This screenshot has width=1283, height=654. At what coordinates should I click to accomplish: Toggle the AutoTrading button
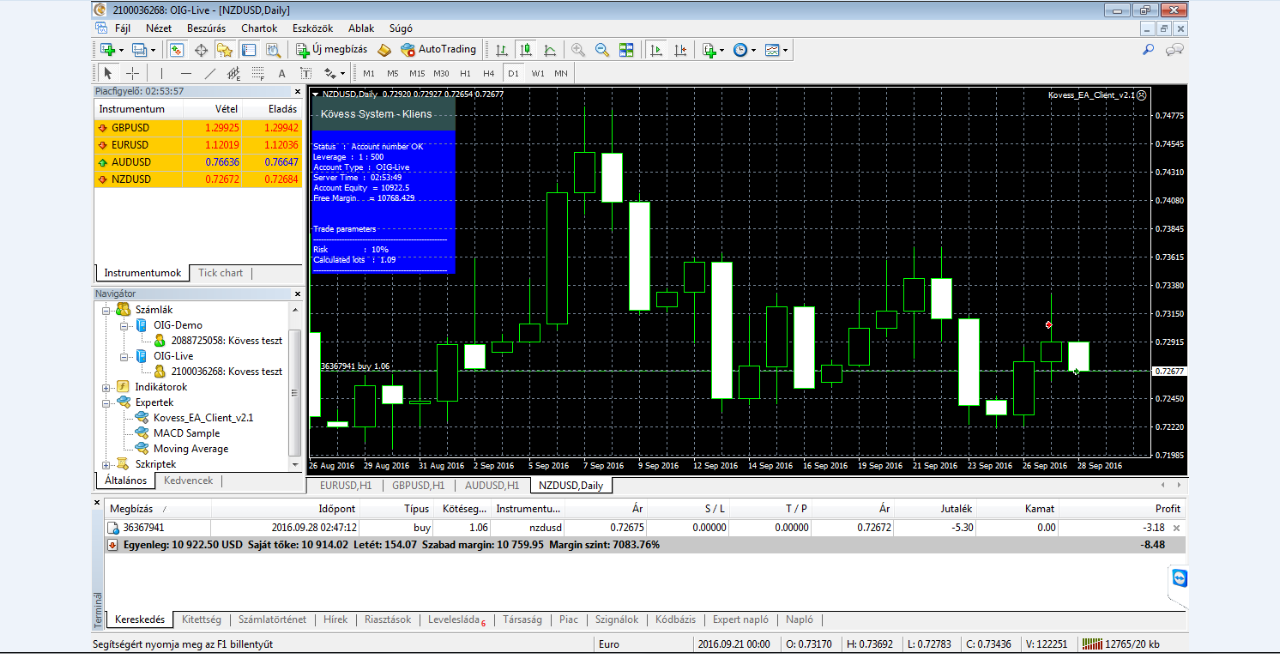pyautogui.click(x=438, y=49)
